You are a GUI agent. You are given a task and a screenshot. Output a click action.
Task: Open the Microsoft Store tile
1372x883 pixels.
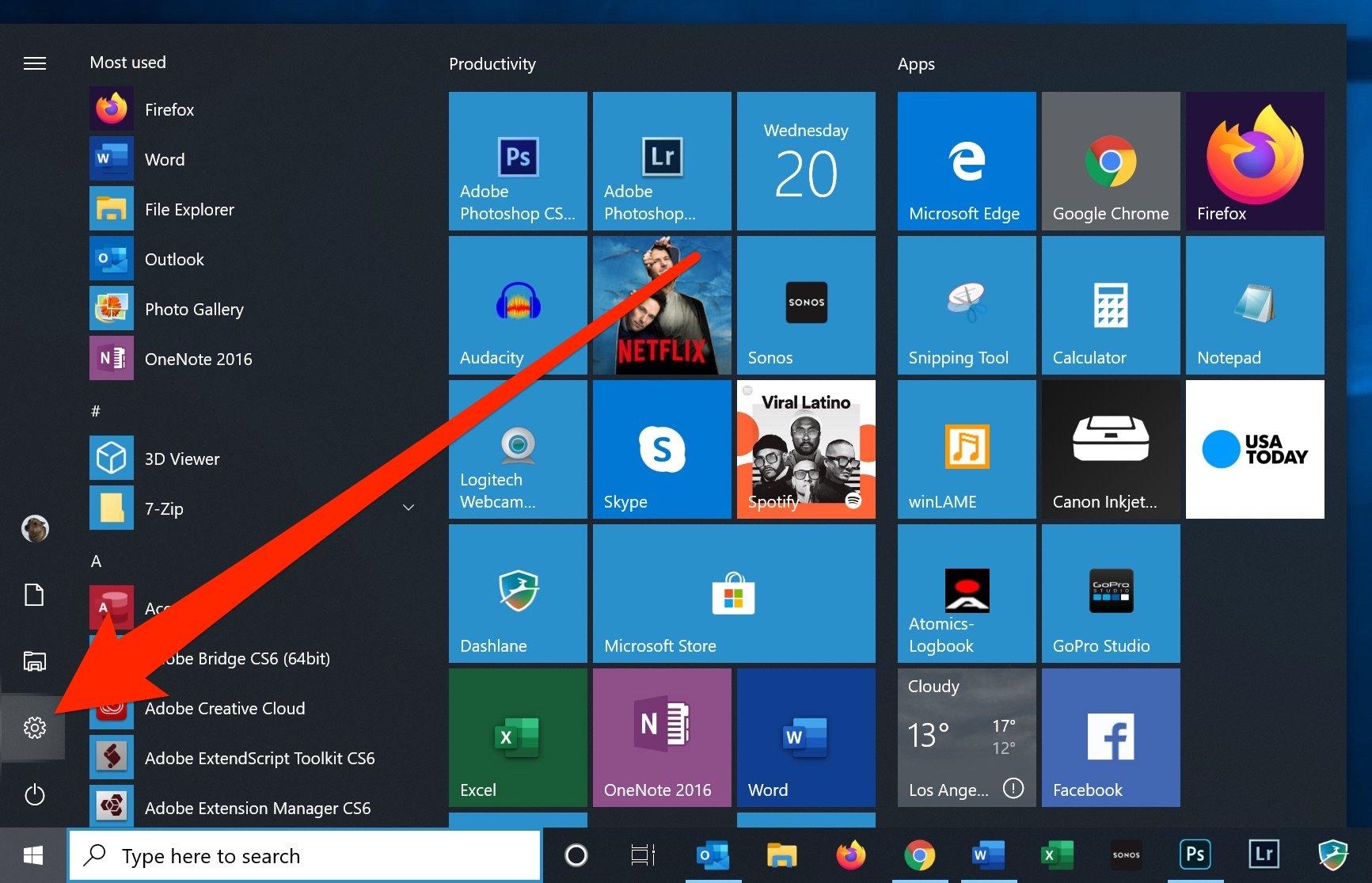(x=733, y=593)
